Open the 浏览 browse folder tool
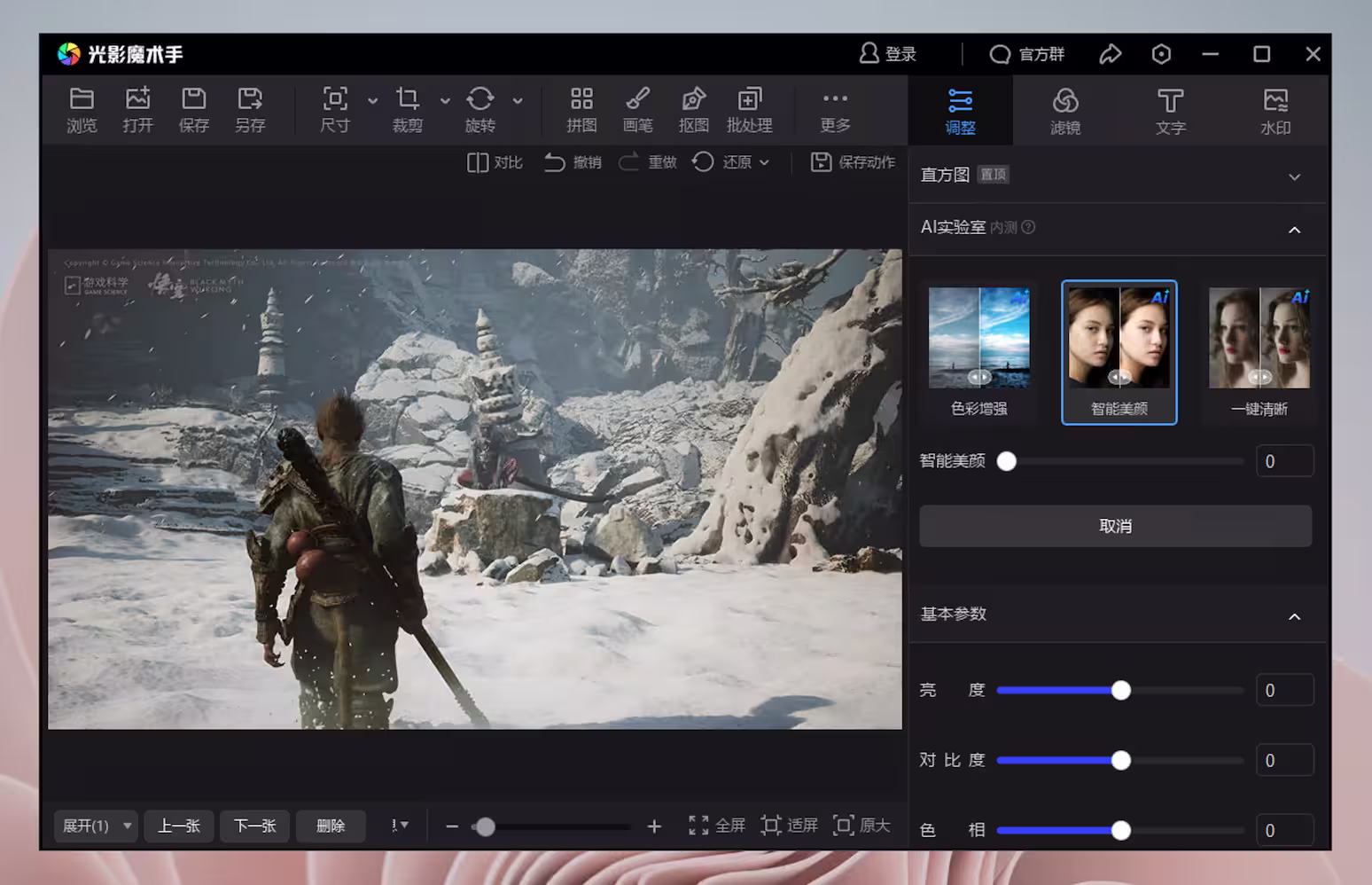This screenshot has height=885, width=1372. (82, 110)
